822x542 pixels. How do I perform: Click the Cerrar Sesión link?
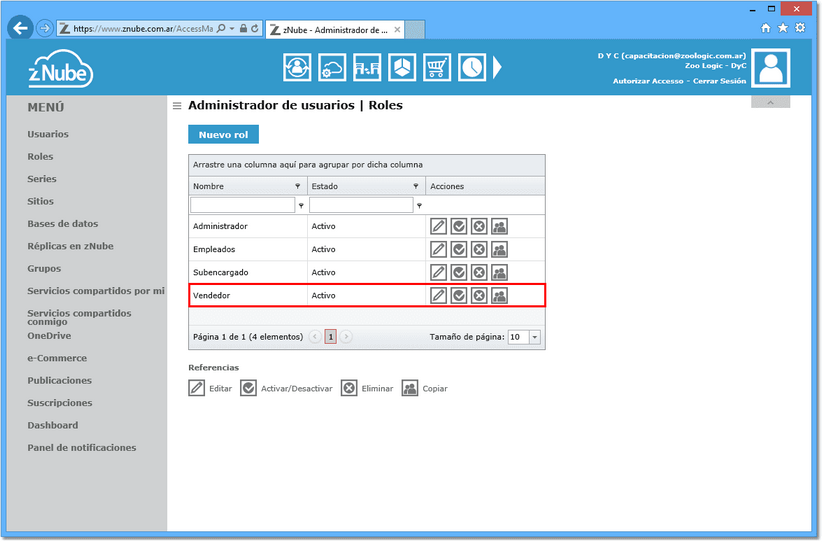(x=719, y=81)
